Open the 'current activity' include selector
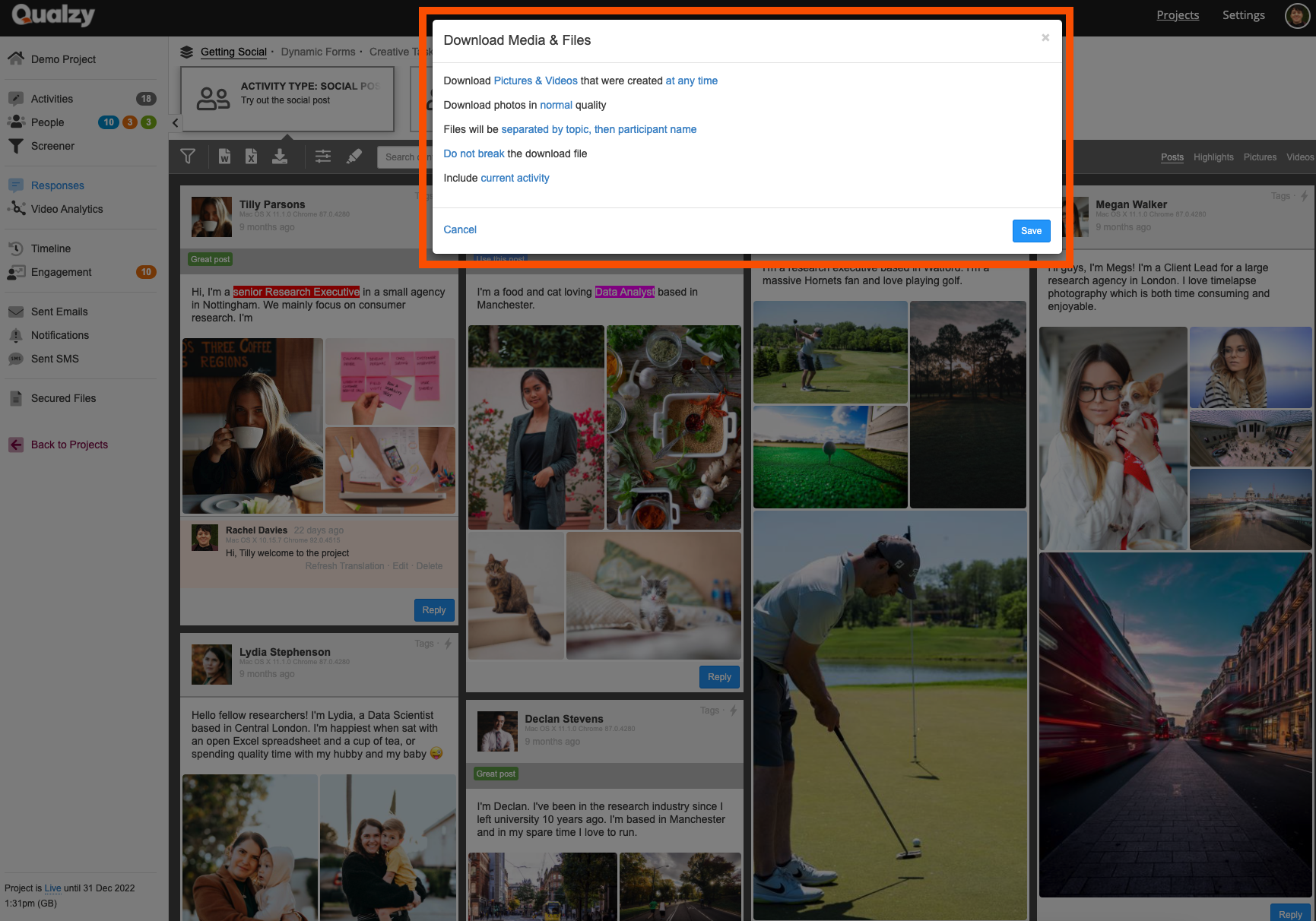 click(x=515, y=178)
